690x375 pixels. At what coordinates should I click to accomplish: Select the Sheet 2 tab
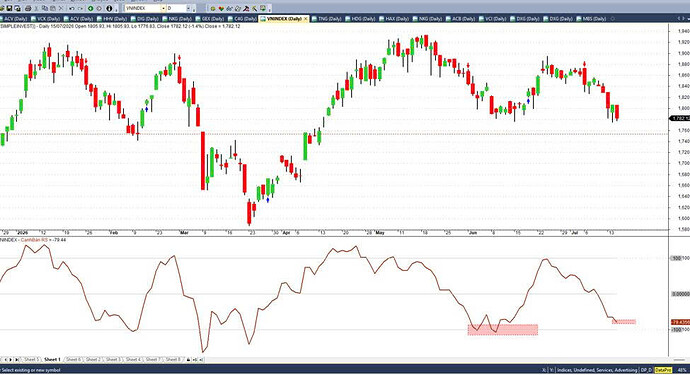coord(93,360)
